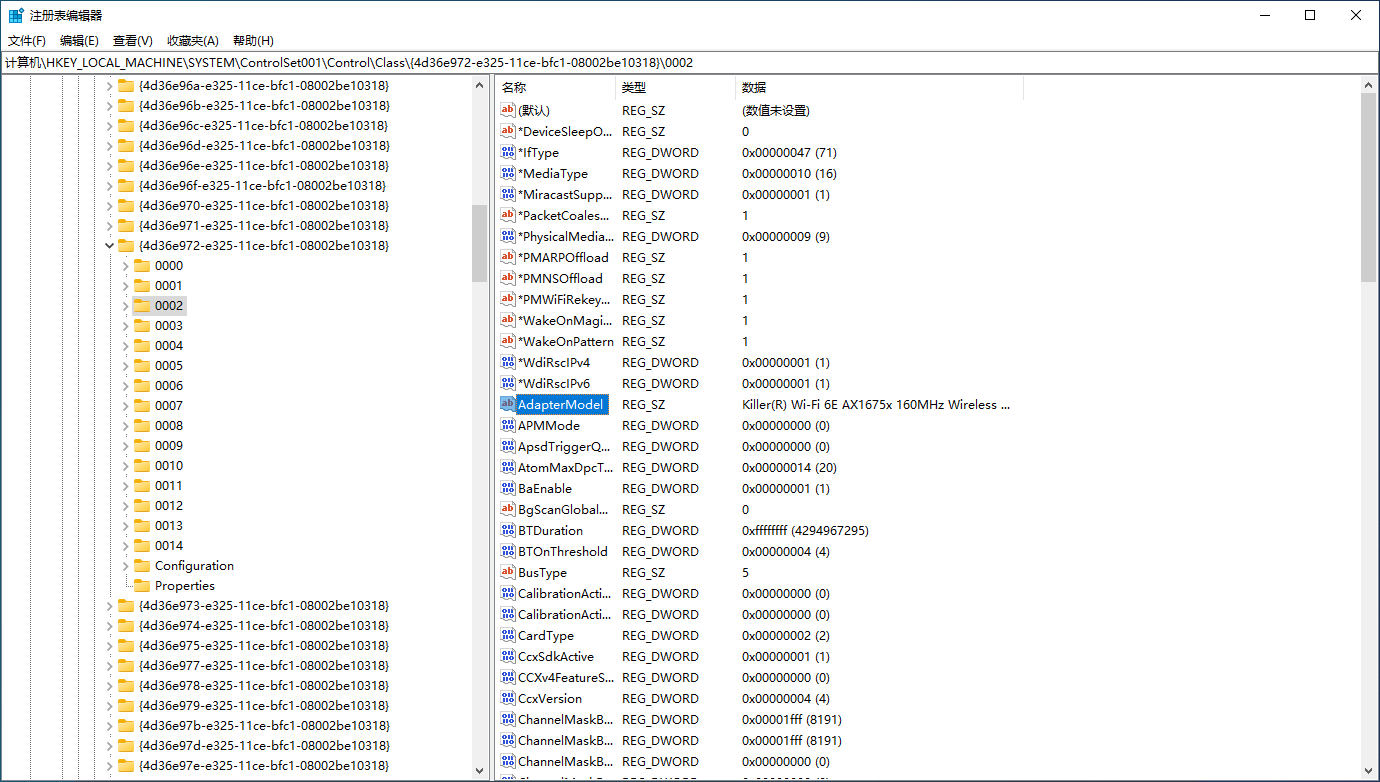Image resolution: width=1380 pixels, height=782 pixels.
Task: Select tree key 0012
Action: tap(169, 505)
